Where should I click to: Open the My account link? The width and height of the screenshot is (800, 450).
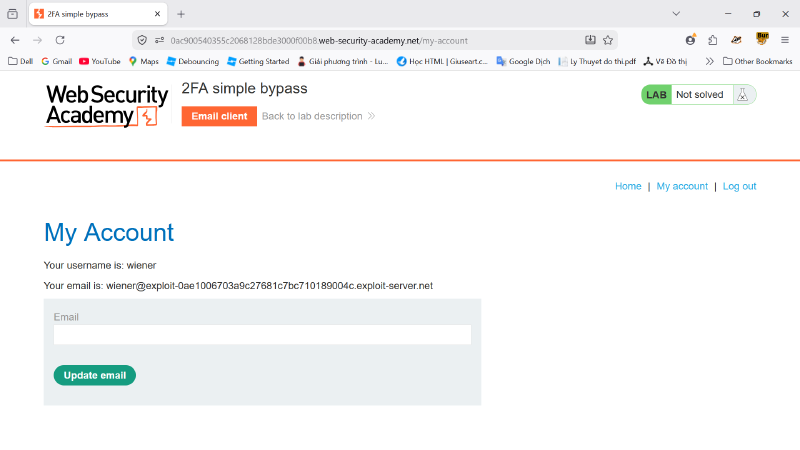pos(682,186)
